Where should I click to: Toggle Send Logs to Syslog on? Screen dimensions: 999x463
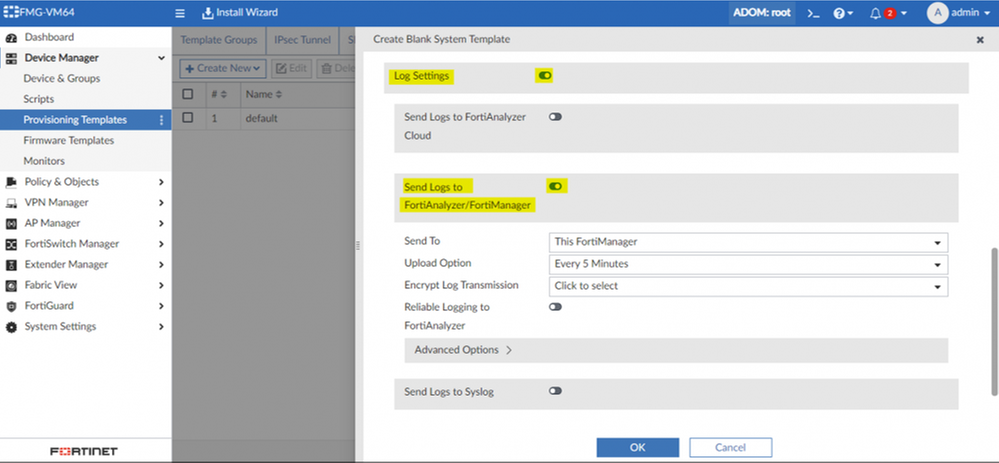[555, 391]
